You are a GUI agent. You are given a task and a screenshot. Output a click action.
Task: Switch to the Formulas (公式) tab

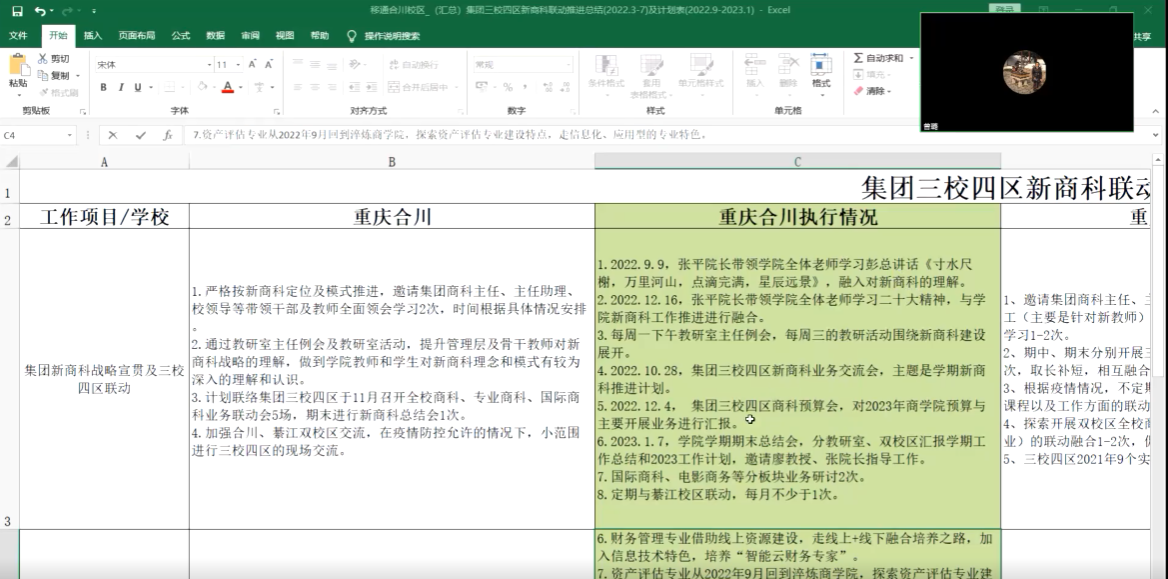[181, 36]
